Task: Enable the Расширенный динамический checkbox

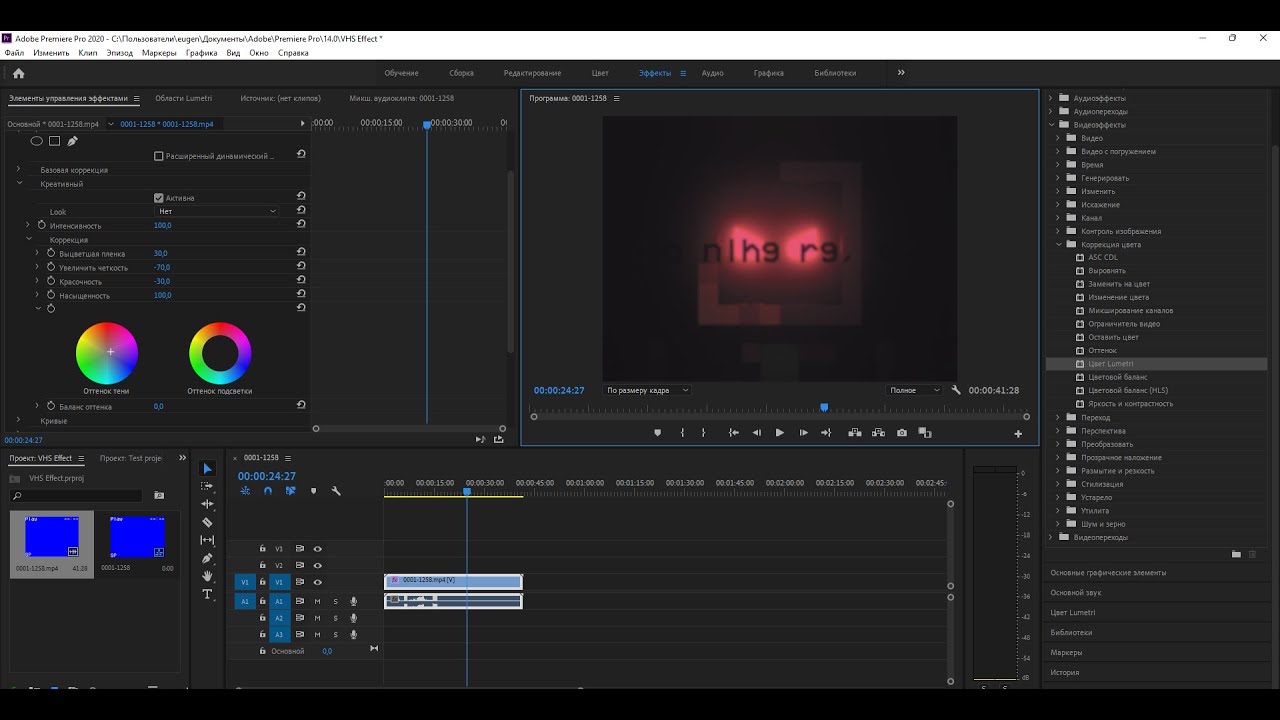Action: [x=159, y=156]
